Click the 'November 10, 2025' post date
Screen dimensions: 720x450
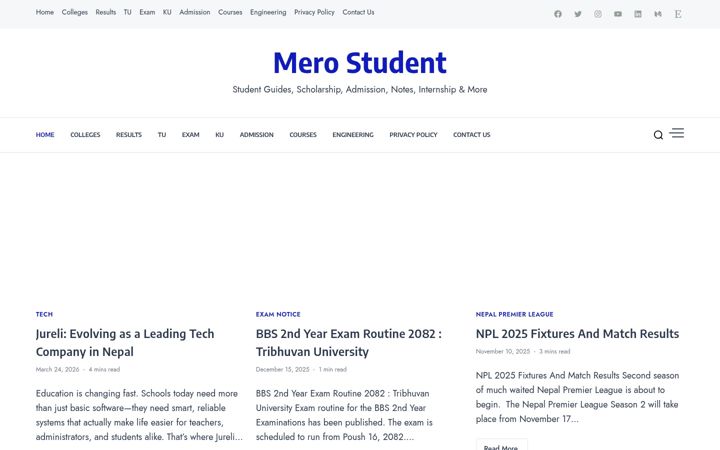click(x=503, y=351)
